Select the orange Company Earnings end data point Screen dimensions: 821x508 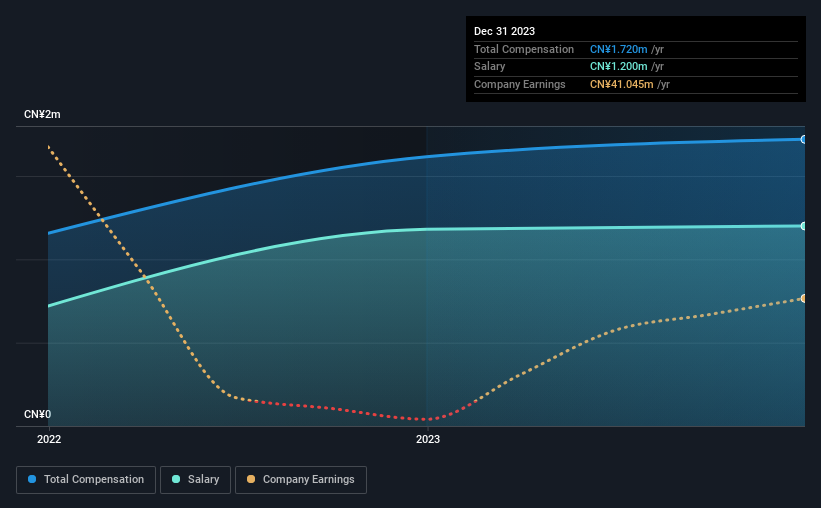click(803, 299)
